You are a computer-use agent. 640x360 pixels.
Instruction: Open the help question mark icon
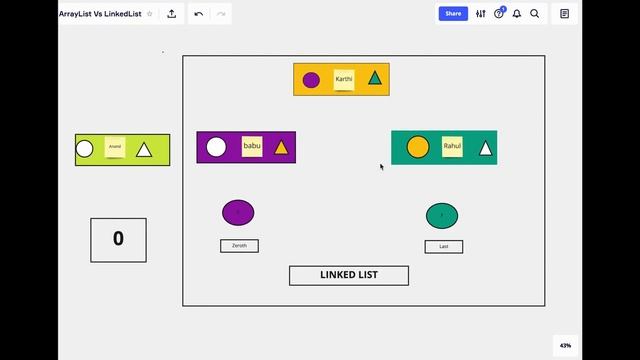pos(498,14)
